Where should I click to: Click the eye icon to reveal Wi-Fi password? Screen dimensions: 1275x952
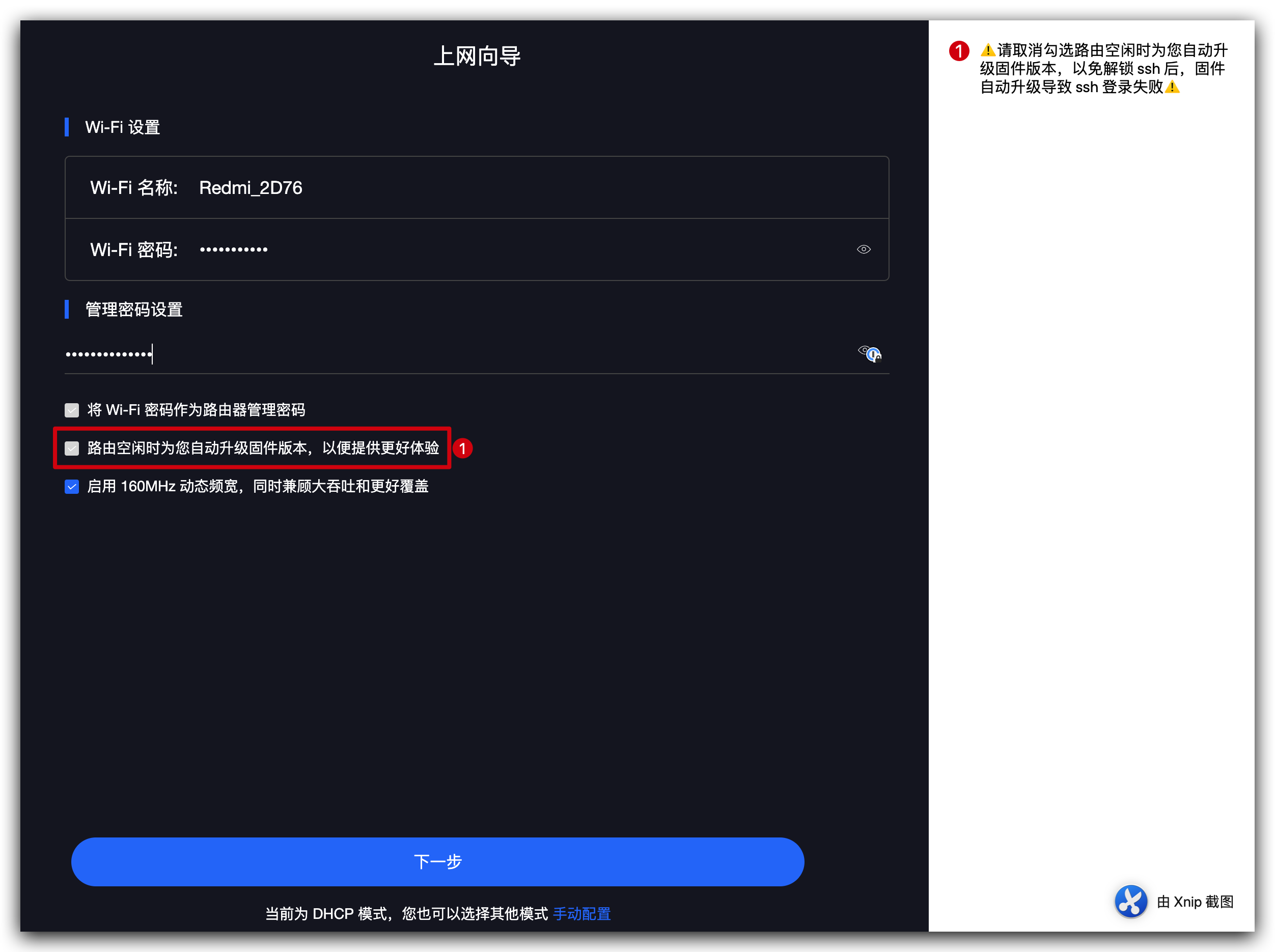[862, 249]
